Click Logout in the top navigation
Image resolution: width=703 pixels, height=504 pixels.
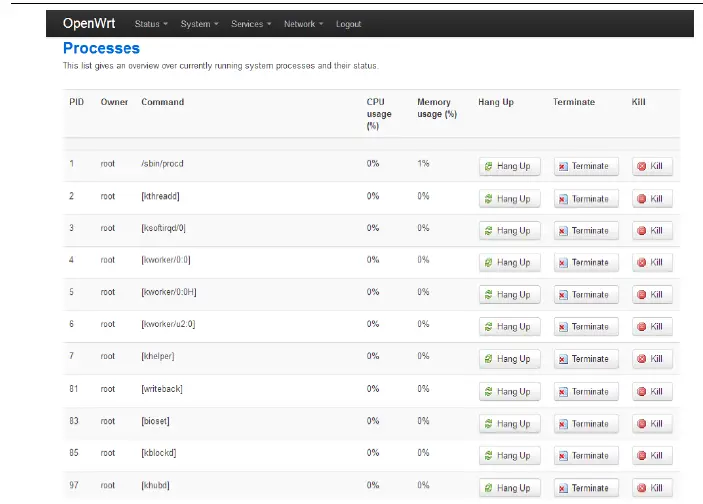[x=349, y=24]
